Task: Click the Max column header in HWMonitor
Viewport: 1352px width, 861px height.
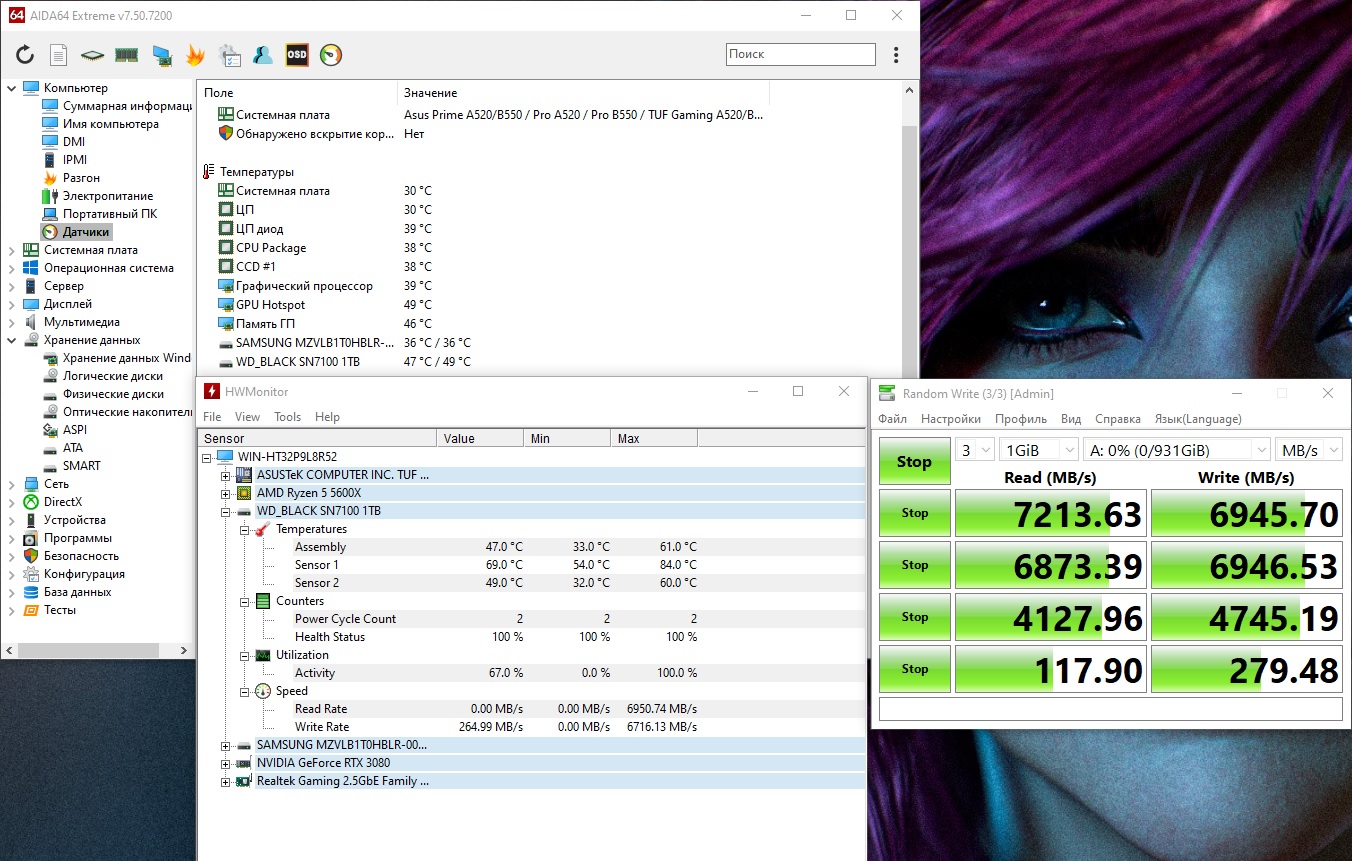Action: (653, 439)
